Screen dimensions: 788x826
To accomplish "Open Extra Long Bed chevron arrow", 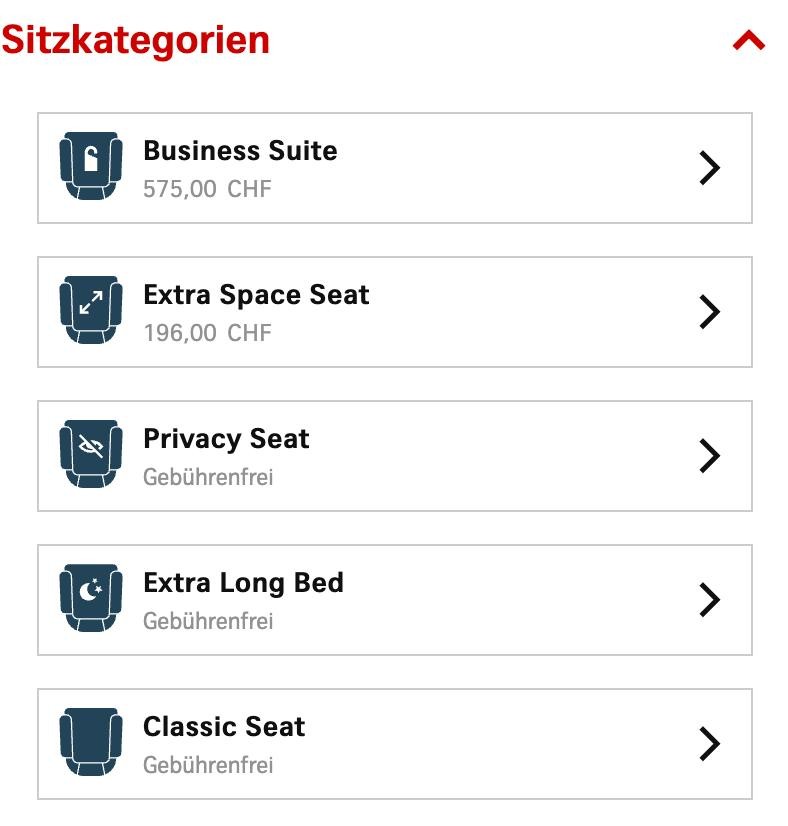I will pos(709,600).
